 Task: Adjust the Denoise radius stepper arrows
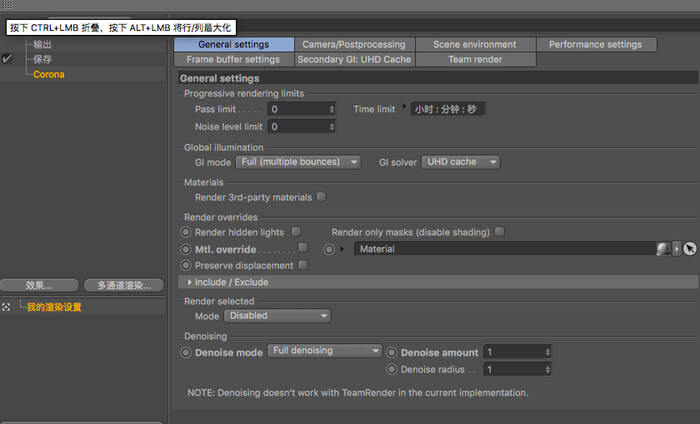click(548, 370)
